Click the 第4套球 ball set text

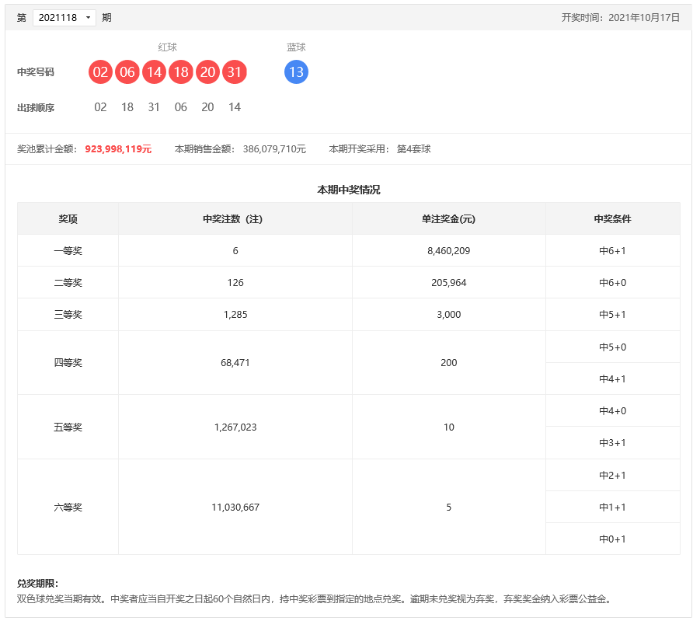[414, 149]
